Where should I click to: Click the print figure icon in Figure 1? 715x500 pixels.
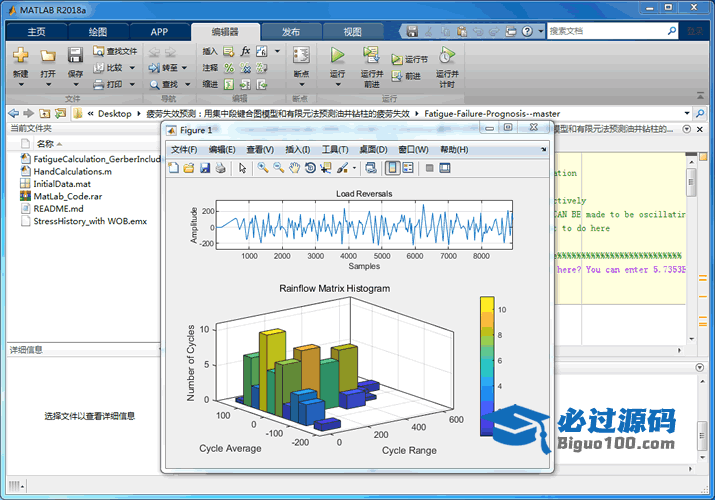pyautogui.click(x=221, y=168)
